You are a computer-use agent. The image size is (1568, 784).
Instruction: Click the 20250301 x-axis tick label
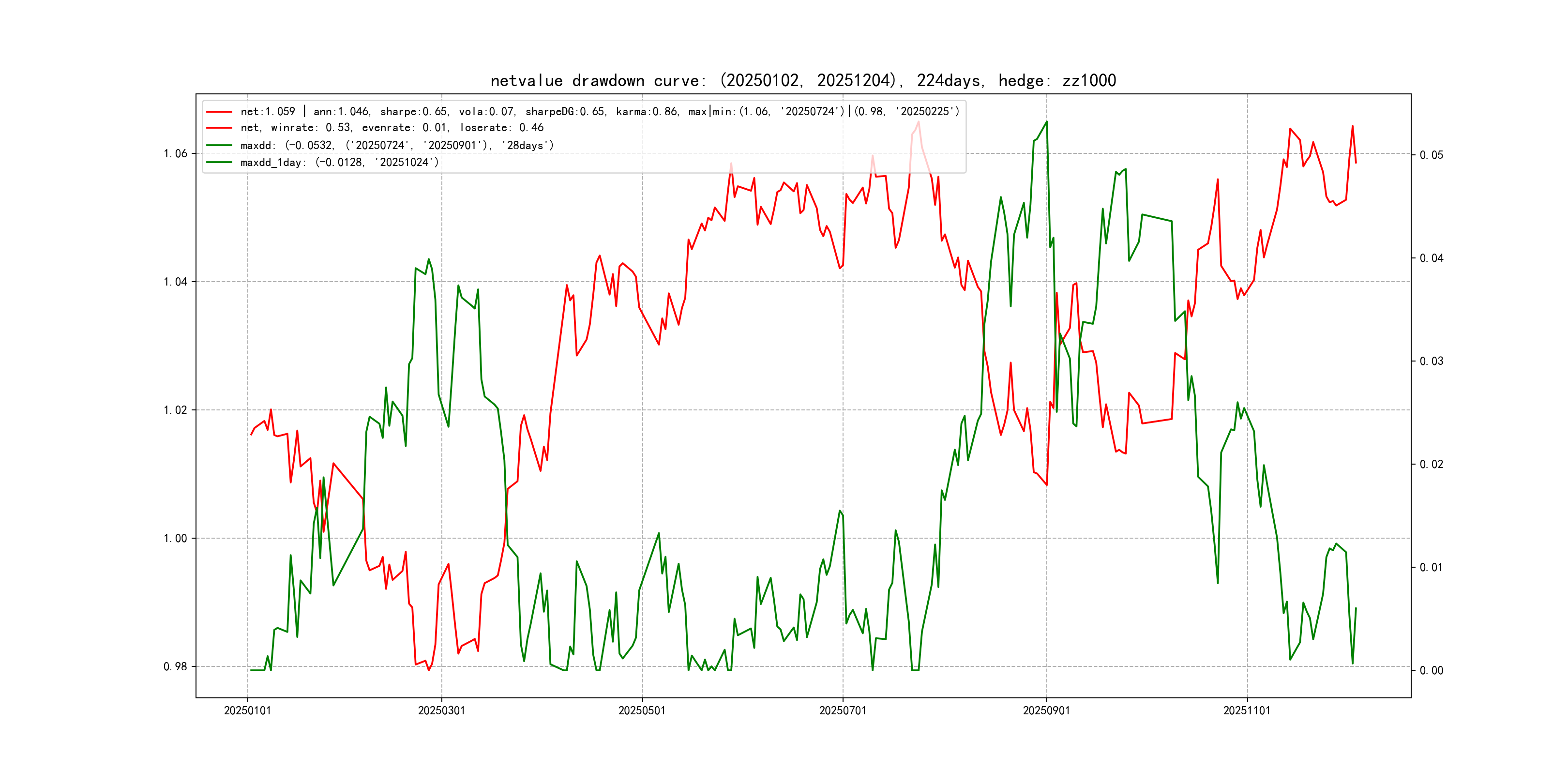tap(441, 710)
